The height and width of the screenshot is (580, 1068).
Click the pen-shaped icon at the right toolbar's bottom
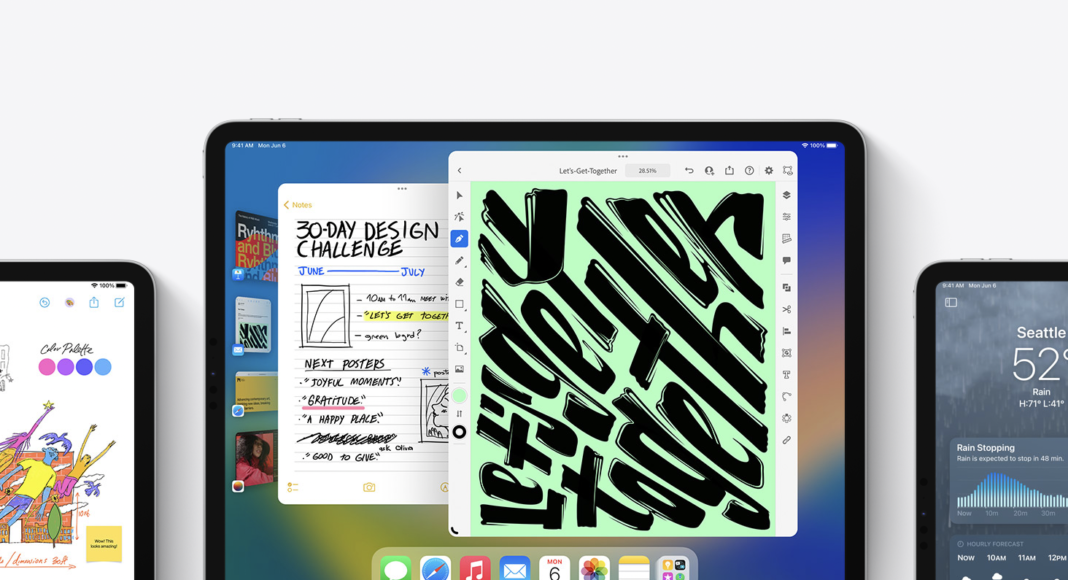coord(787,440)
